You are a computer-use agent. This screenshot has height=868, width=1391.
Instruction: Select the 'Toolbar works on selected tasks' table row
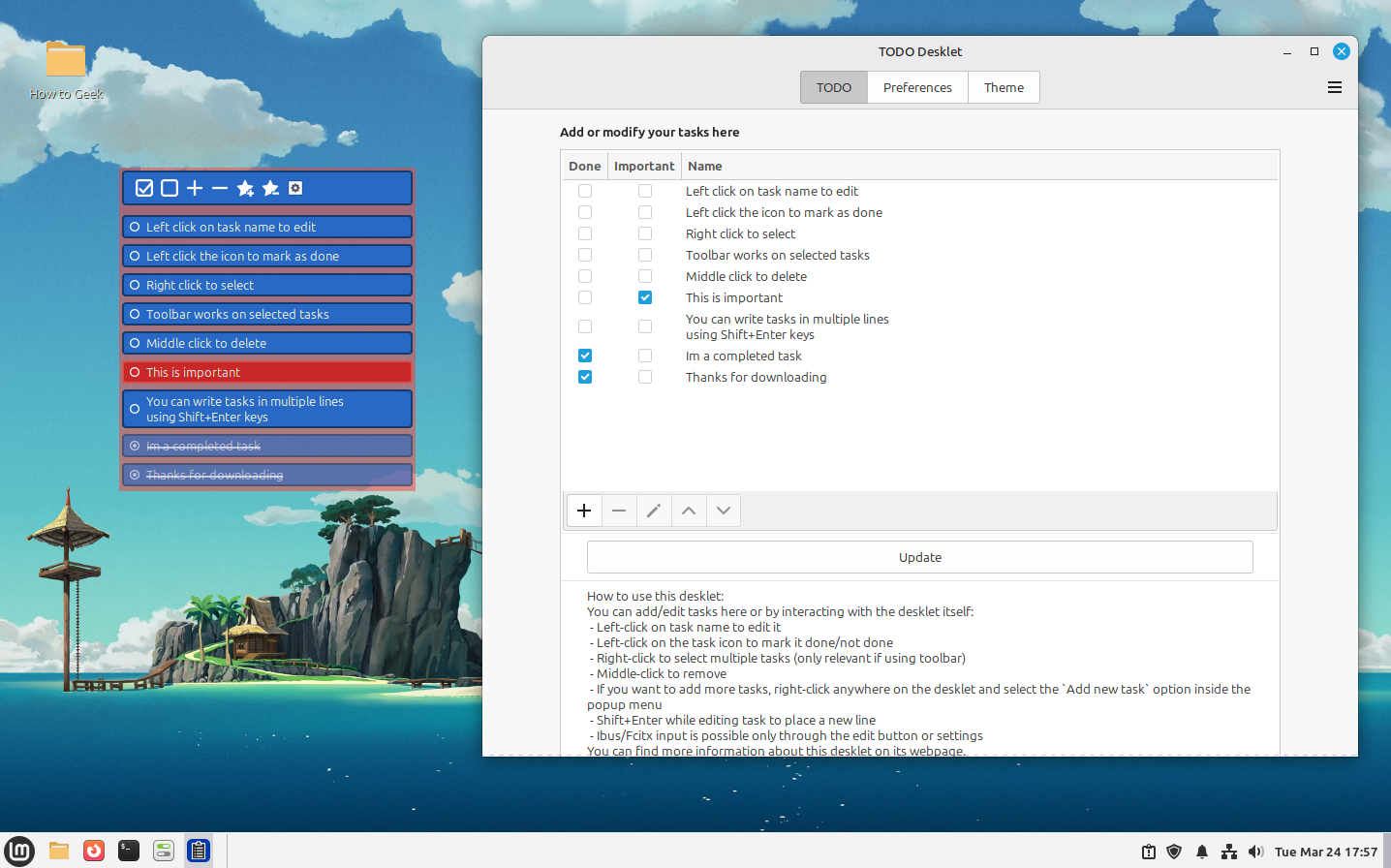pos(919,255)
